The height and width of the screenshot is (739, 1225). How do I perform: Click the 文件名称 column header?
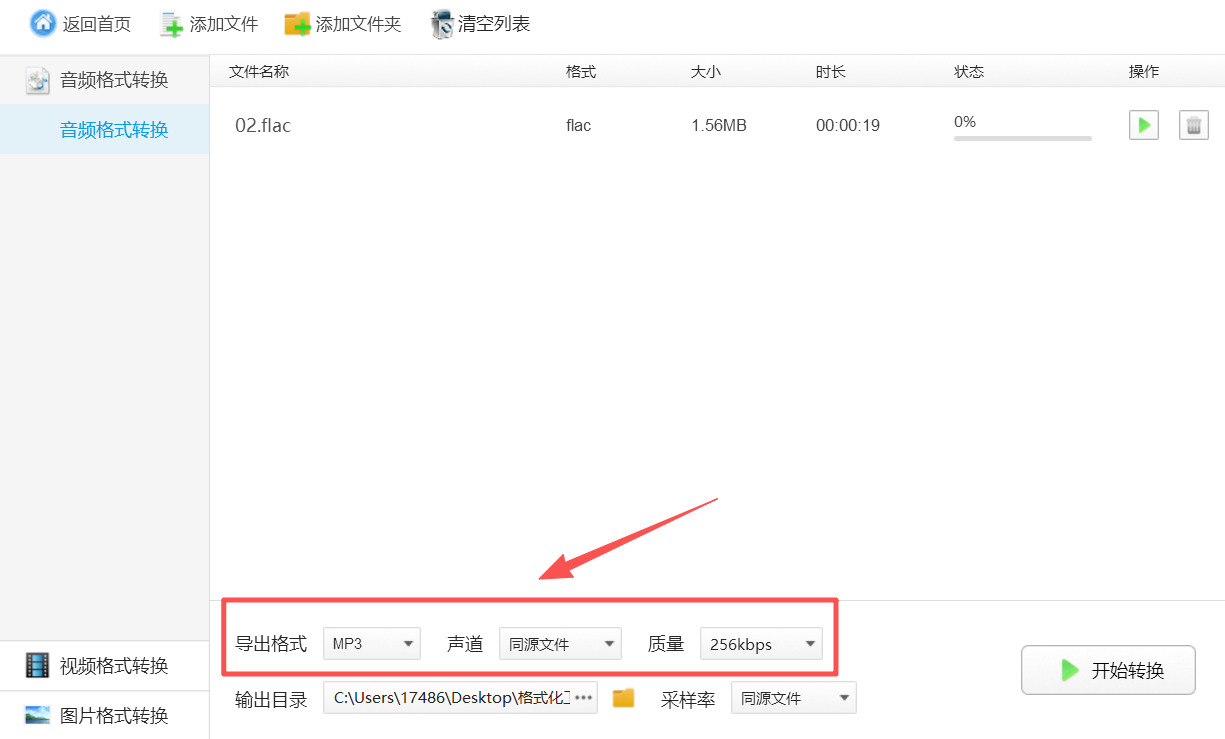pyautogui.click(x=259, y=71)
